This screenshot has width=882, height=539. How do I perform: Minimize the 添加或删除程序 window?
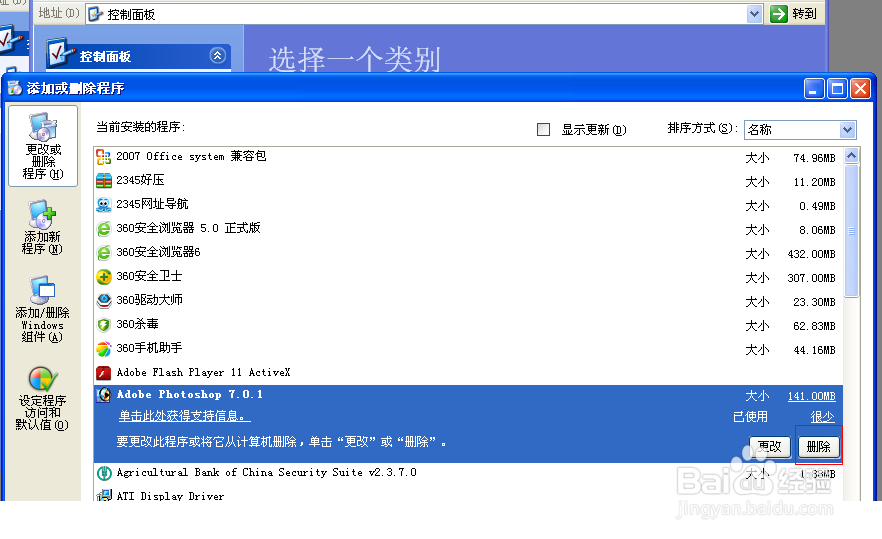click(813, 88)
